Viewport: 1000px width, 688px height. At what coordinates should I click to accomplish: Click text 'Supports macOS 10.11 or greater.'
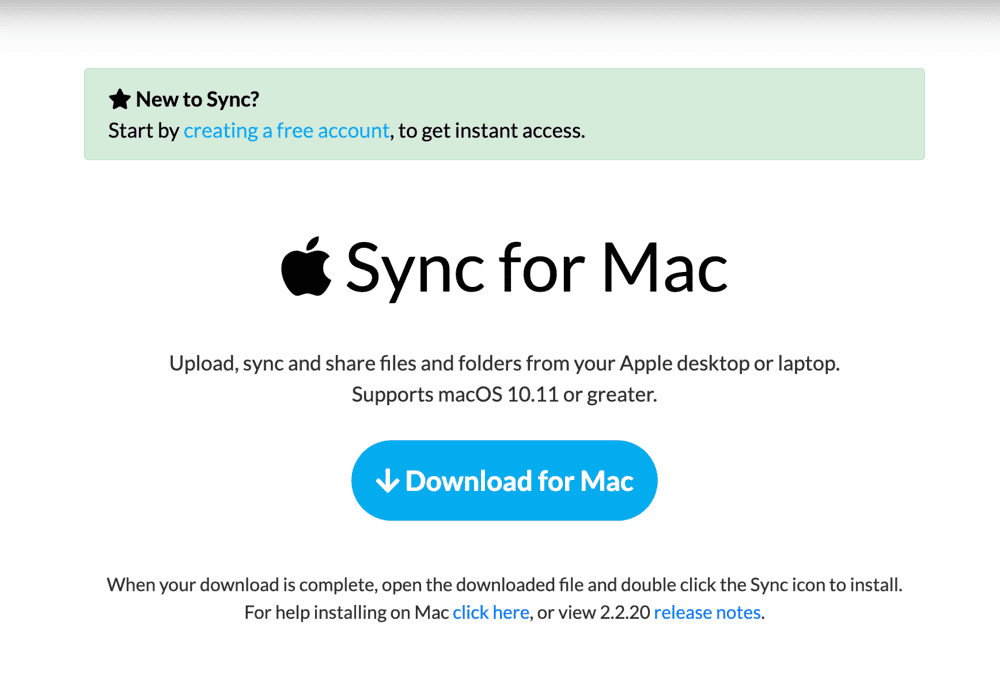[504, 394]
